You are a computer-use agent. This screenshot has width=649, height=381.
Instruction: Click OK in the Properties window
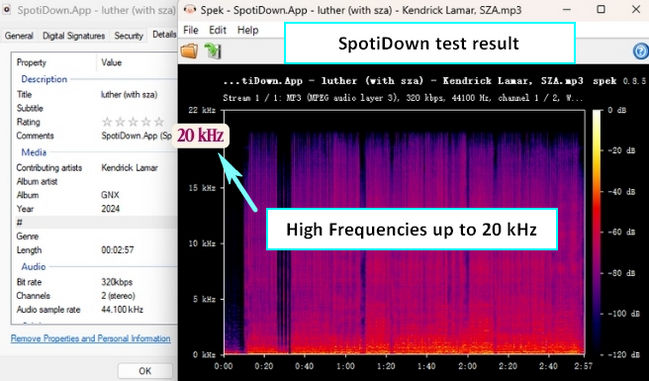pyautogui.click(x=145, y=371)
